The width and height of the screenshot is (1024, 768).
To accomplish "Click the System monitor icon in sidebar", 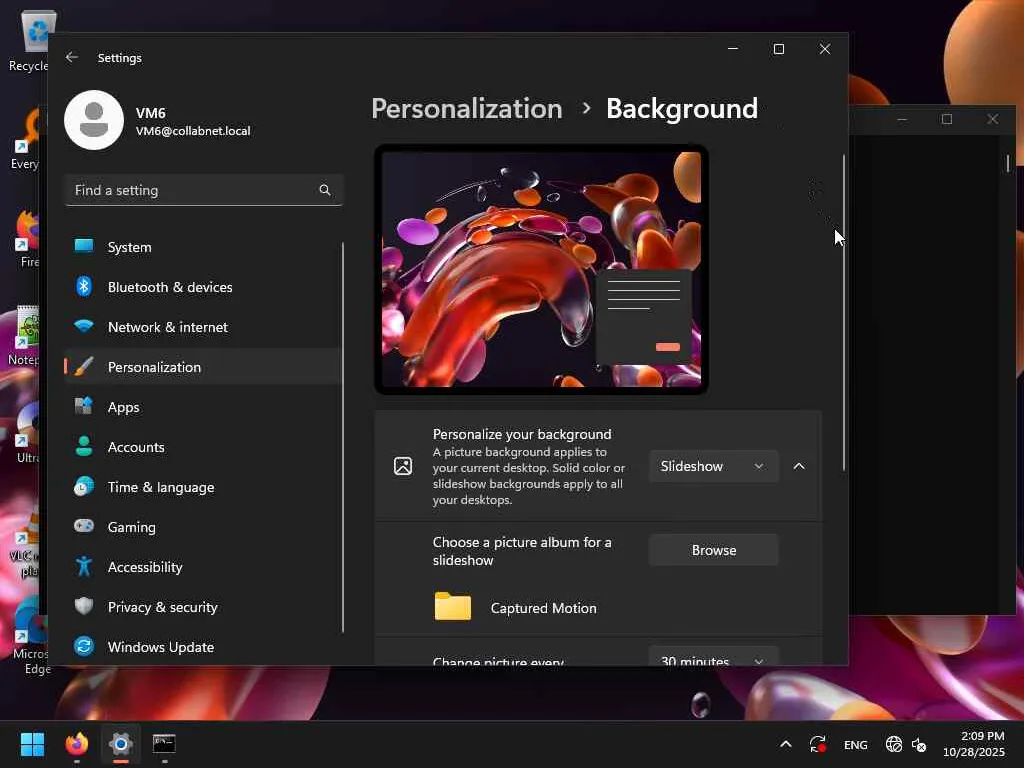I will pyautogui.click(x=84, y=247).
